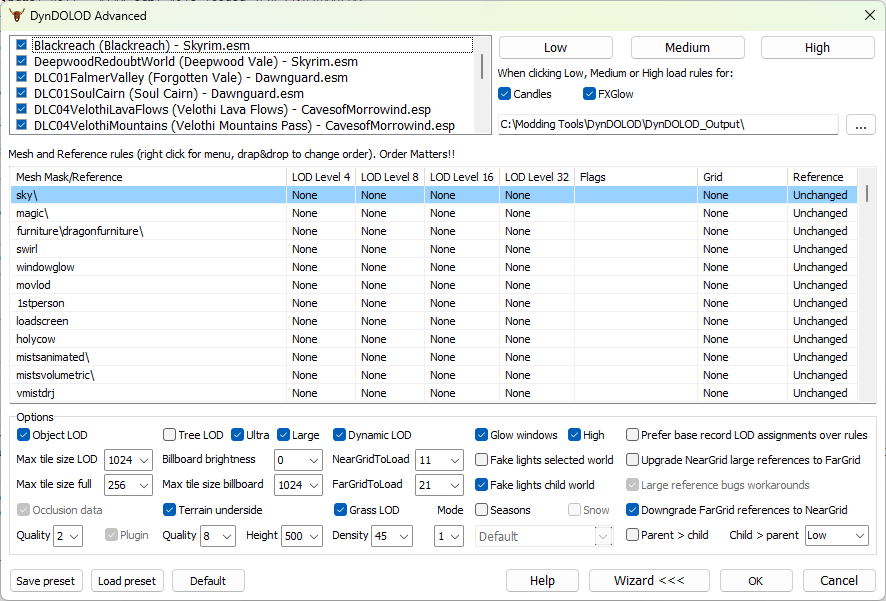The height and width of the screenshot is (601, 886).
Task: Open Height dropdown showing 500
Action: tap(302, 536)
